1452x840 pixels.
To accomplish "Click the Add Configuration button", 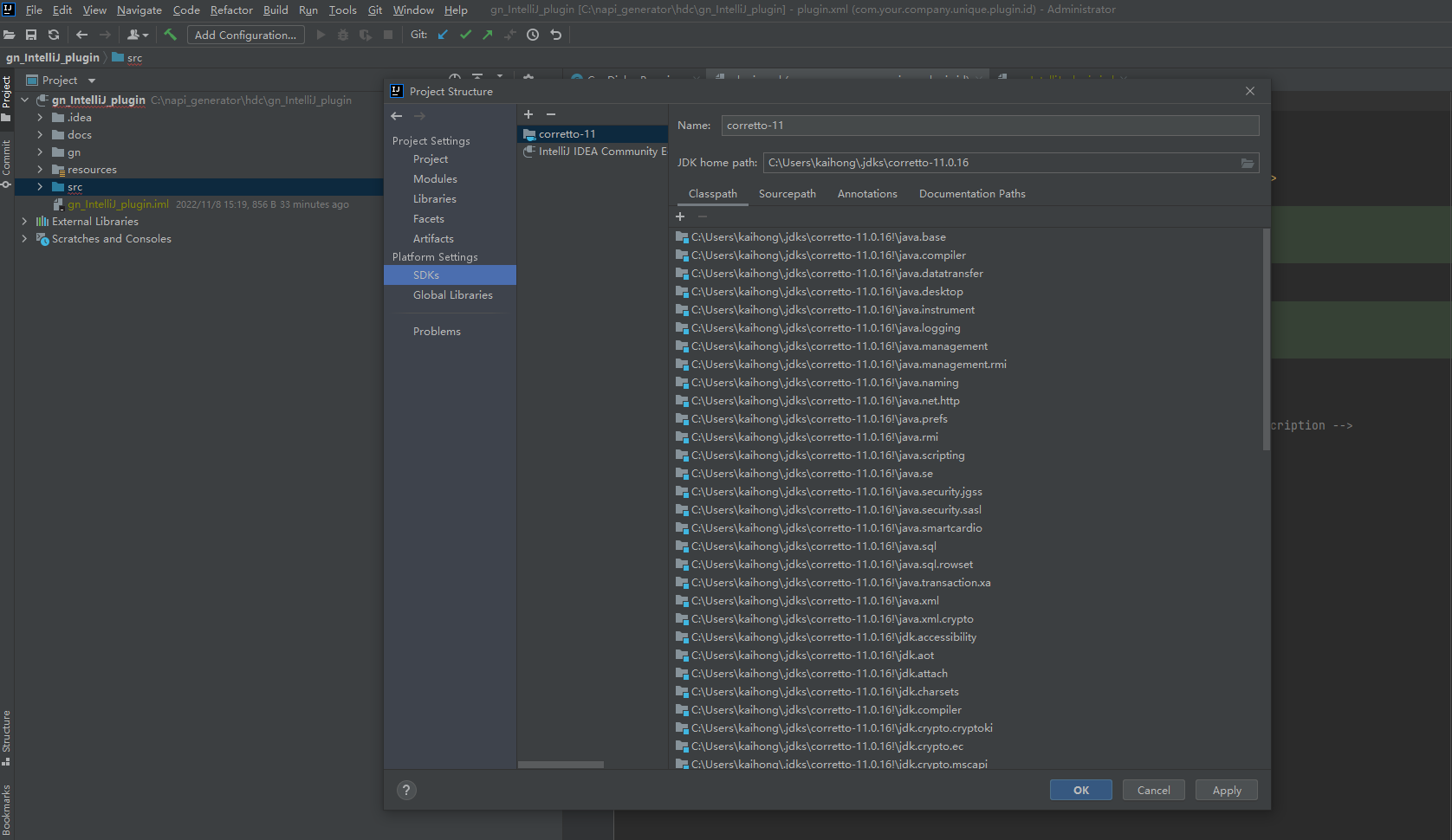I will click(x=245, y=35).
